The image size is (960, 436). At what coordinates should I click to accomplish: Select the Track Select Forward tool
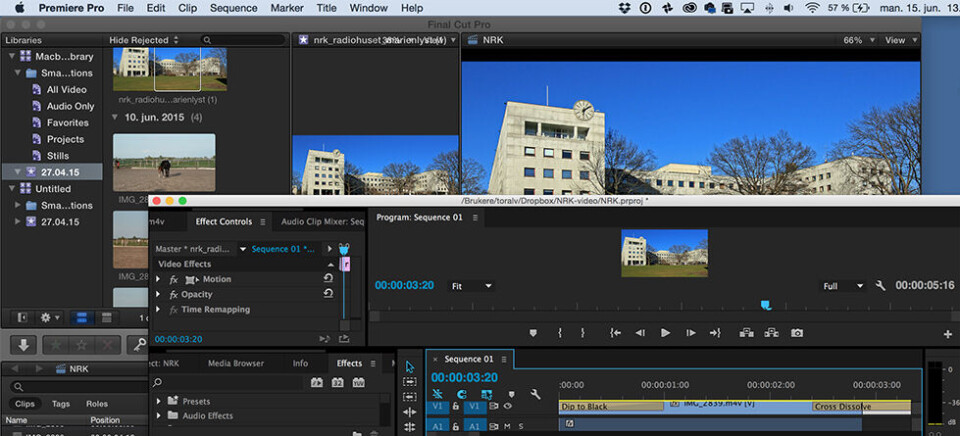410,382
